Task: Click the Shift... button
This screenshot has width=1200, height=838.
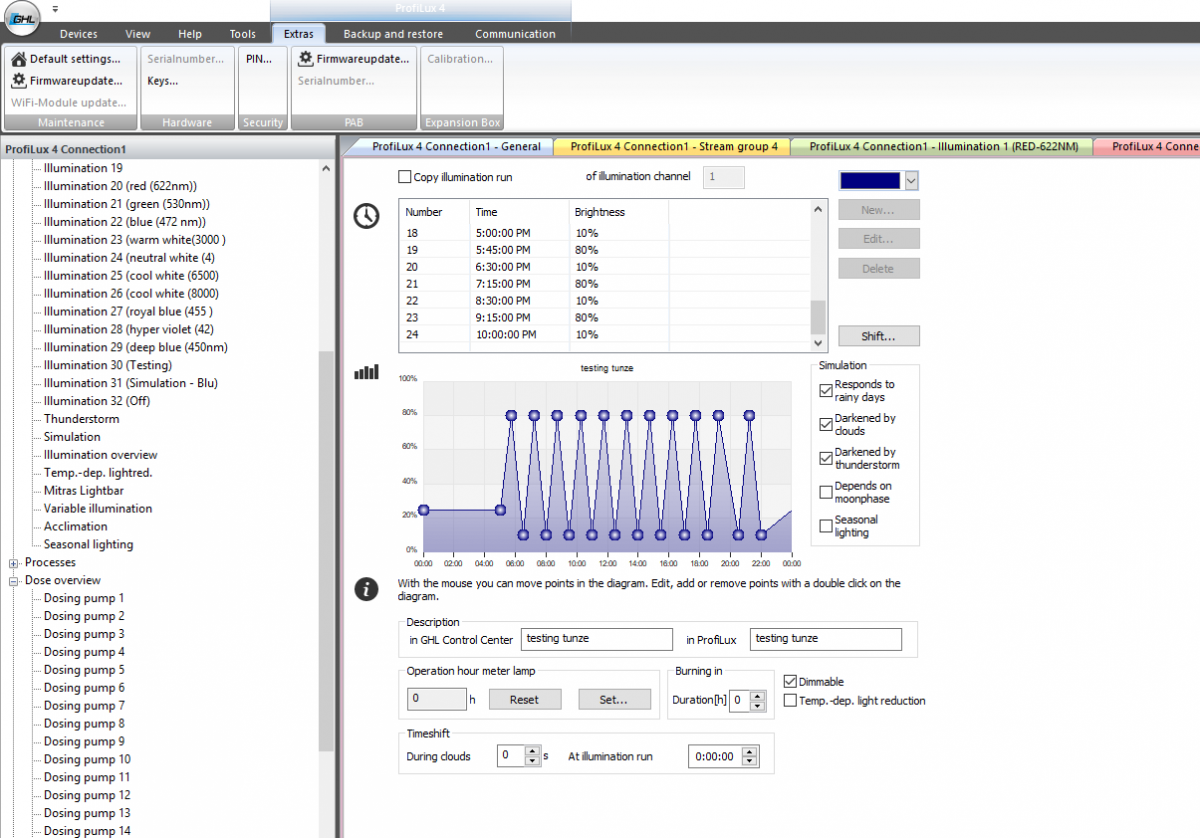Action: (878, 336)
